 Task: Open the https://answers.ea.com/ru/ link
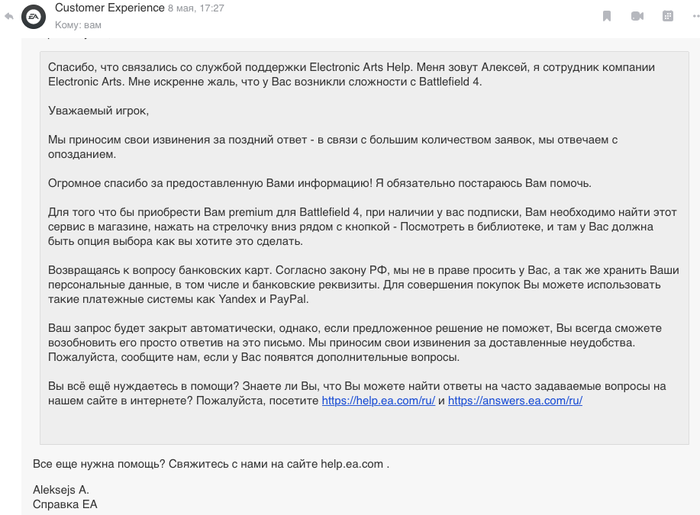pyautogui.click(x=514, y=400)
